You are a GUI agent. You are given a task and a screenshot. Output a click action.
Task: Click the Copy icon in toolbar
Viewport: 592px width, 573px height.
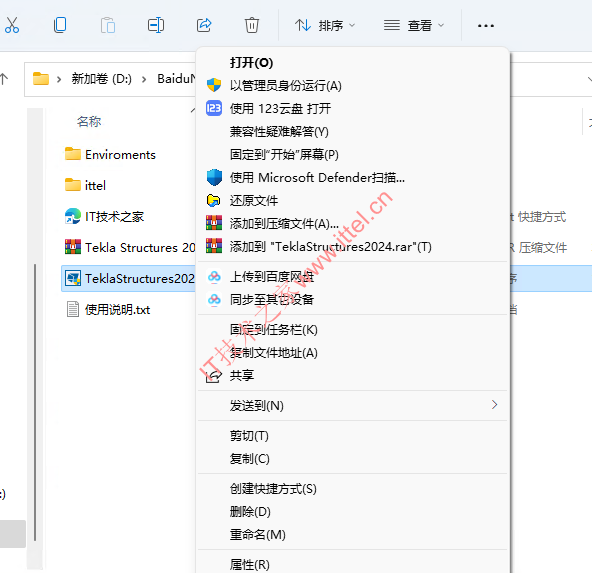(60, 25)
